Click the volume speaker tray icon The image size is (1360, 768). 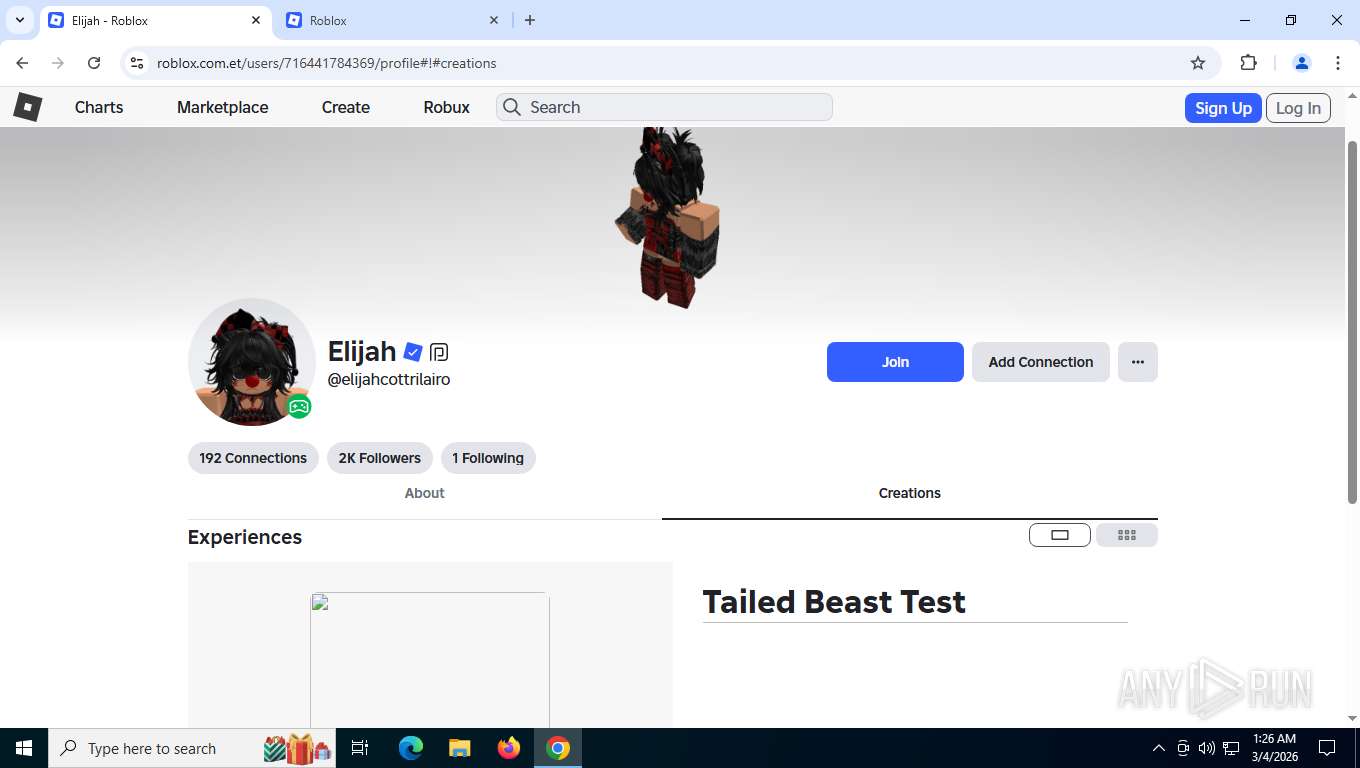click(1207, 748)
